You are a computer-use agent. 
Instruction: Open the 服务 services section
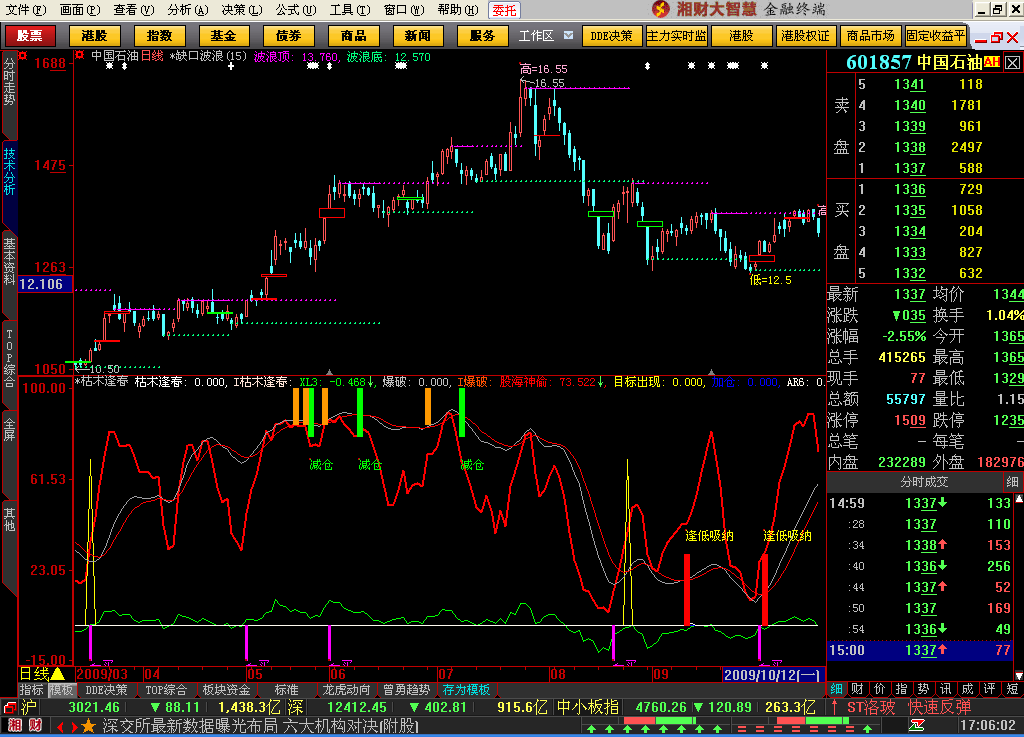point(483,36)
